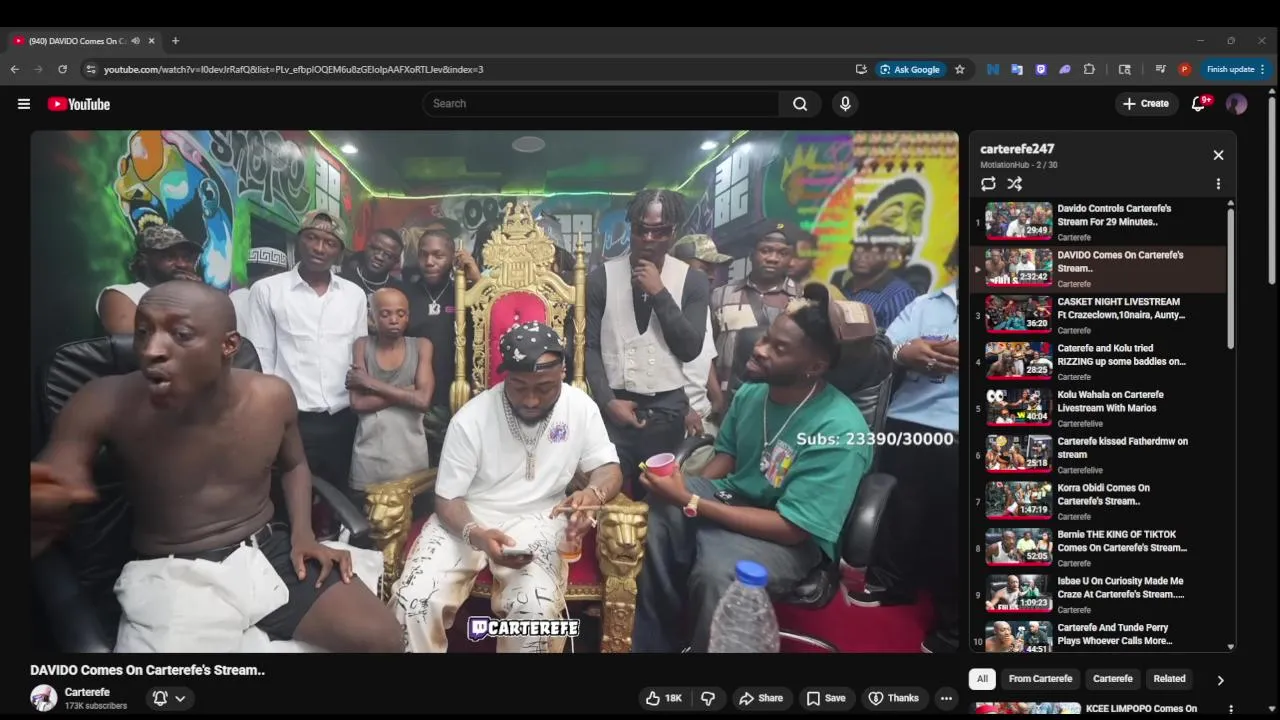Open Finish update three-dot Chrome menu
1280x720 pixels.
[1263, 69]
